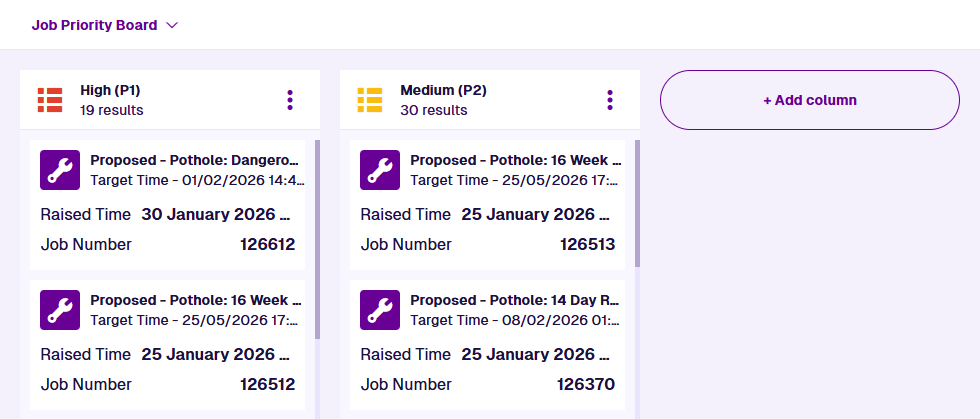Click wrench icon on job 126513 card

click(x=380, y=170)
